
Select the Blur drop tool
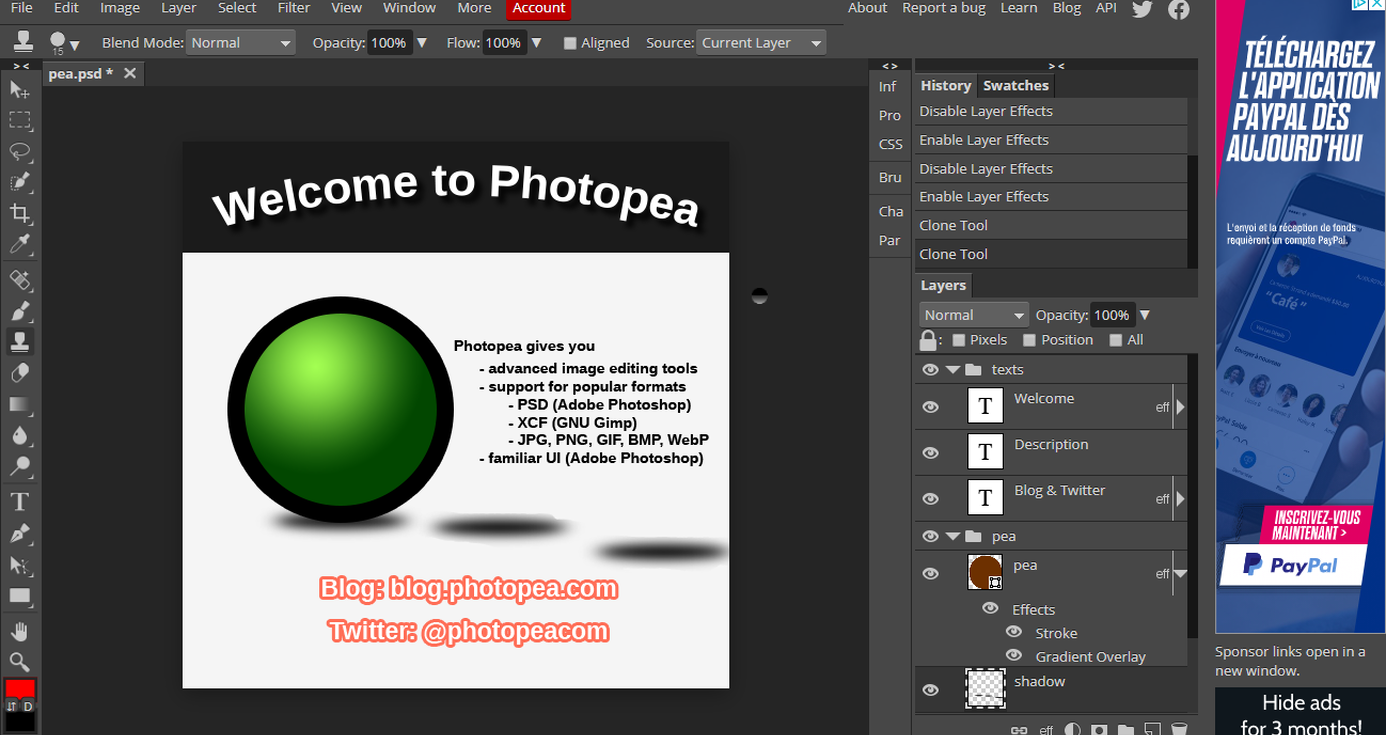point(19,435)
